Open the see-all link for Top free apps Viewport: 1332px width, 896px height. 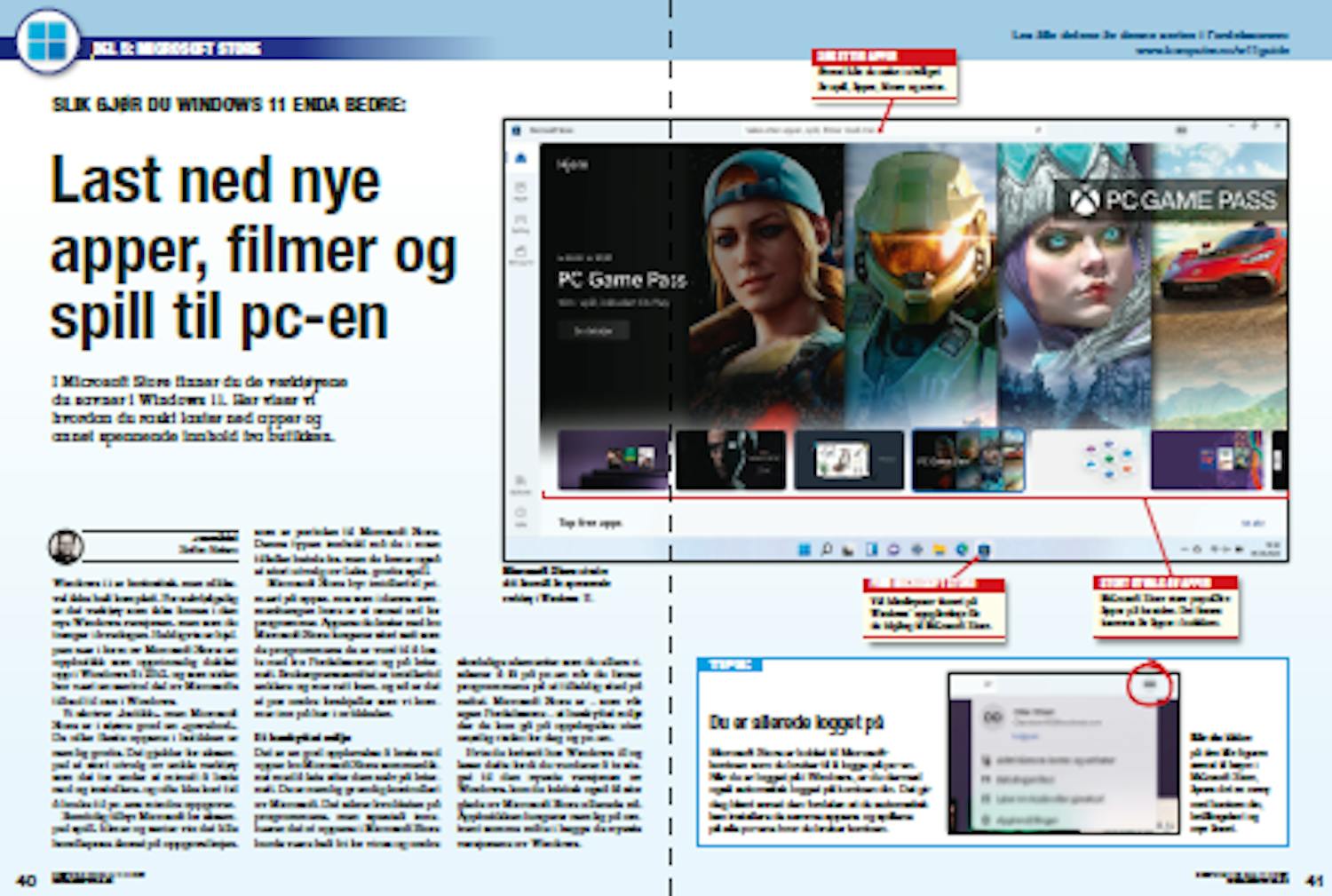[x=1252, y=523]
